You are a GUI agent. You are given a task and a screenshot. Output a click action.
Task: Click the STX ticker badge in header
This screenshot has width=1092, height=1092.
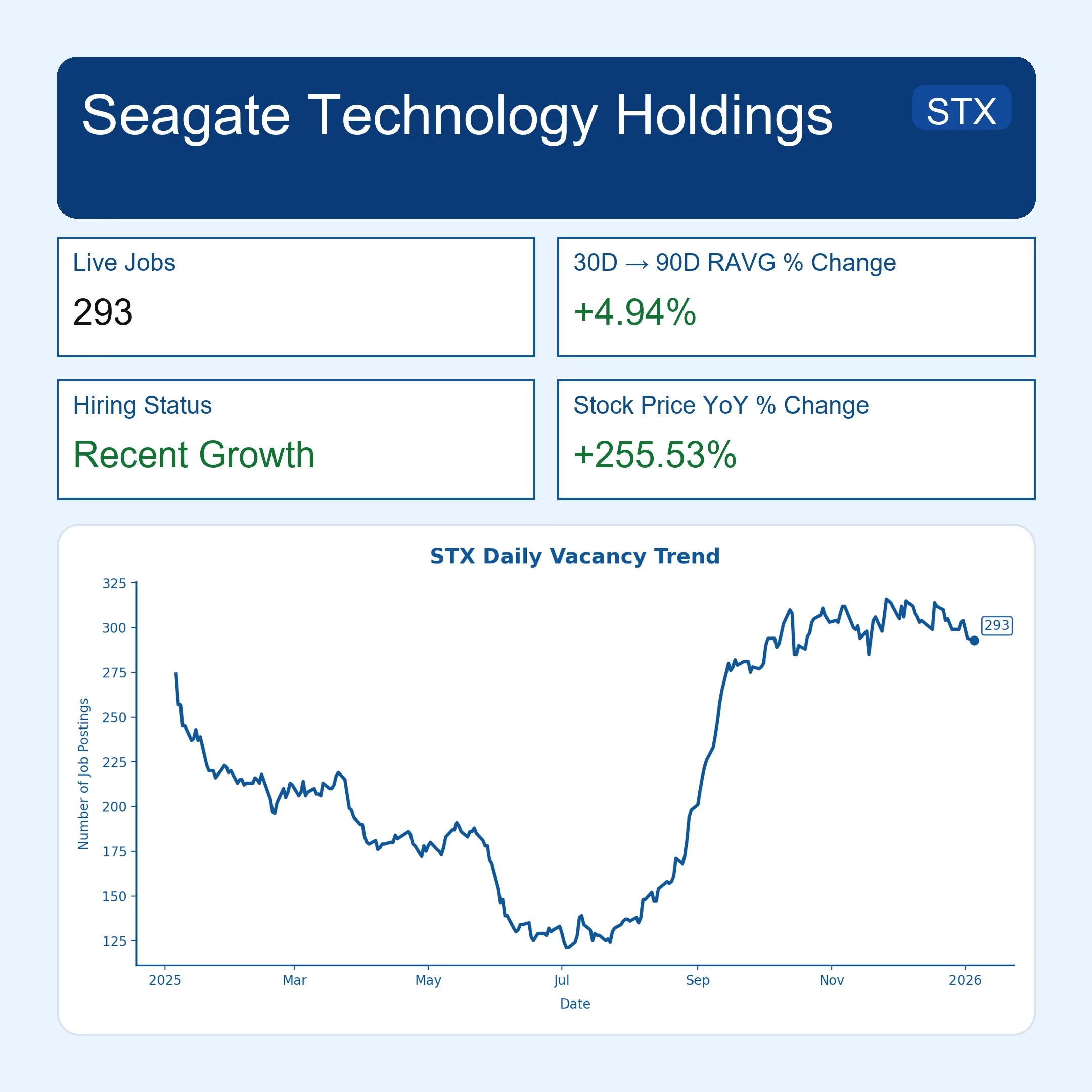[961, 110]
